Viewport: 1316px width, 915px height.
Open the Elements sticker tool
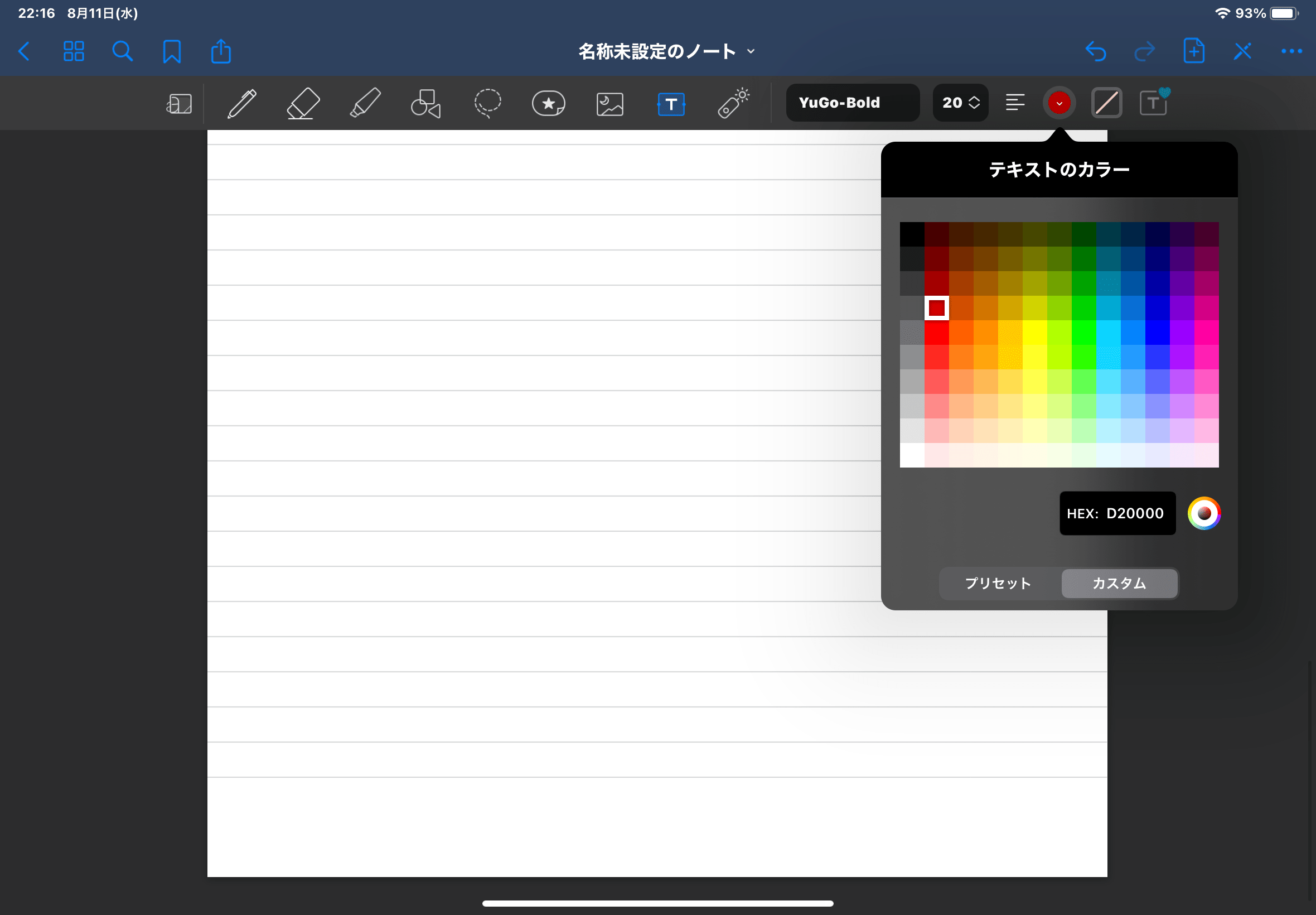pos(548,104)
